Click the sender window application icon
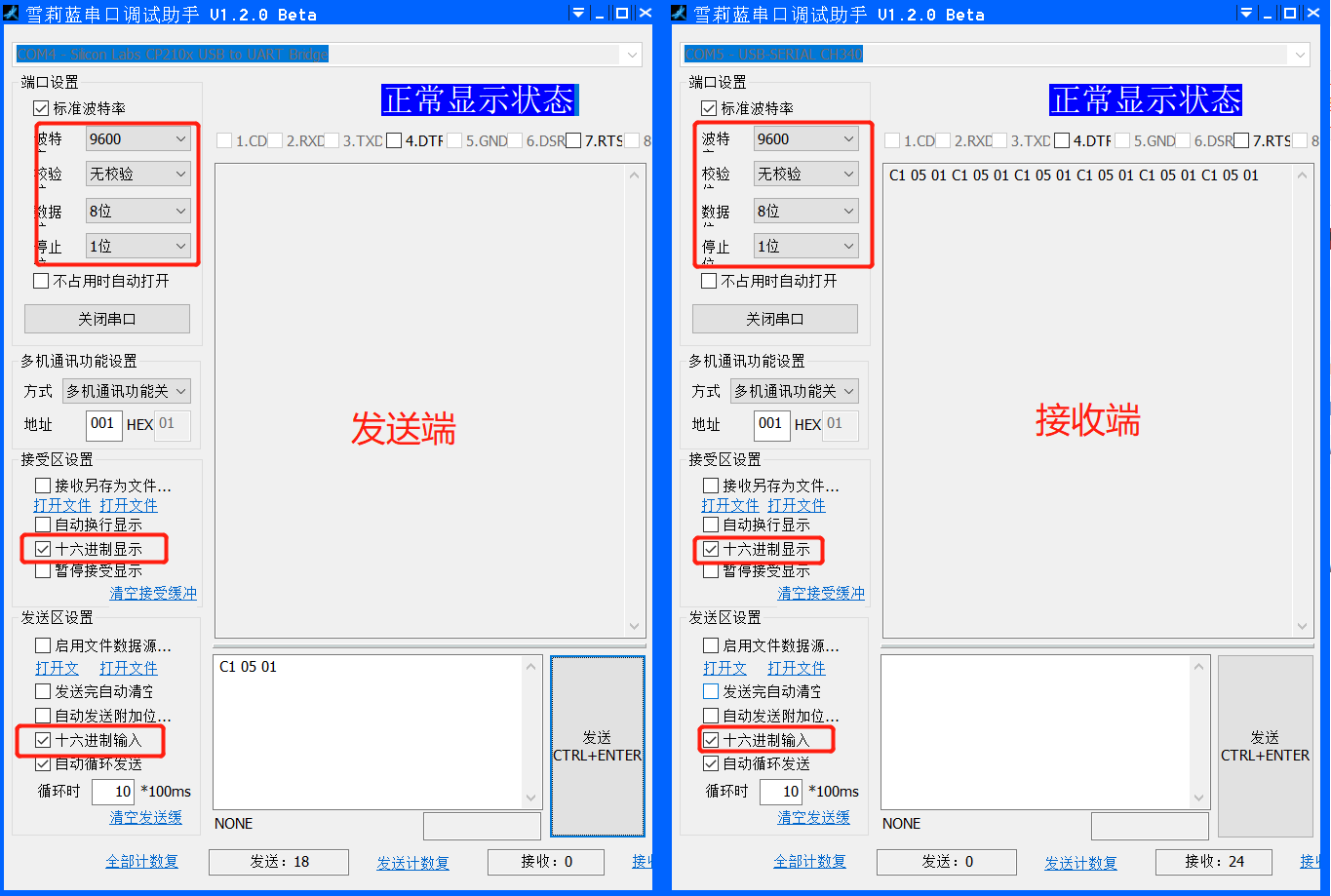Viewport: 1331px width, 896px height. [11, 12]
